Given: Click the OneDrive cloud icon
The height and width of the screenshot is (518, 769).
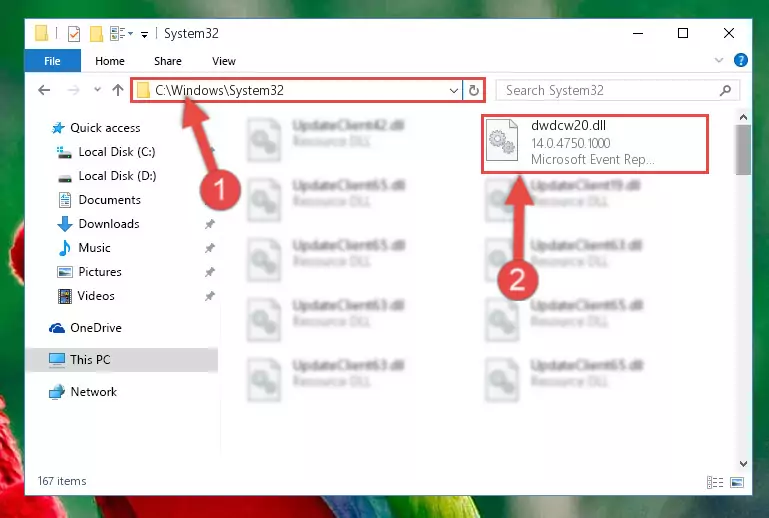Looking at the screenshot, I should pos(57,328).
